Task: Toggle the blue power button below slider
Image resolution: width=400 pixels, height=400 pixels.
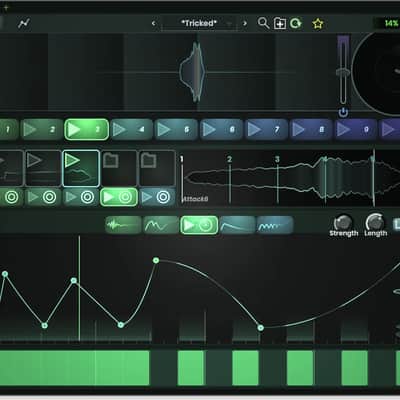Action: tap(343, 113)
